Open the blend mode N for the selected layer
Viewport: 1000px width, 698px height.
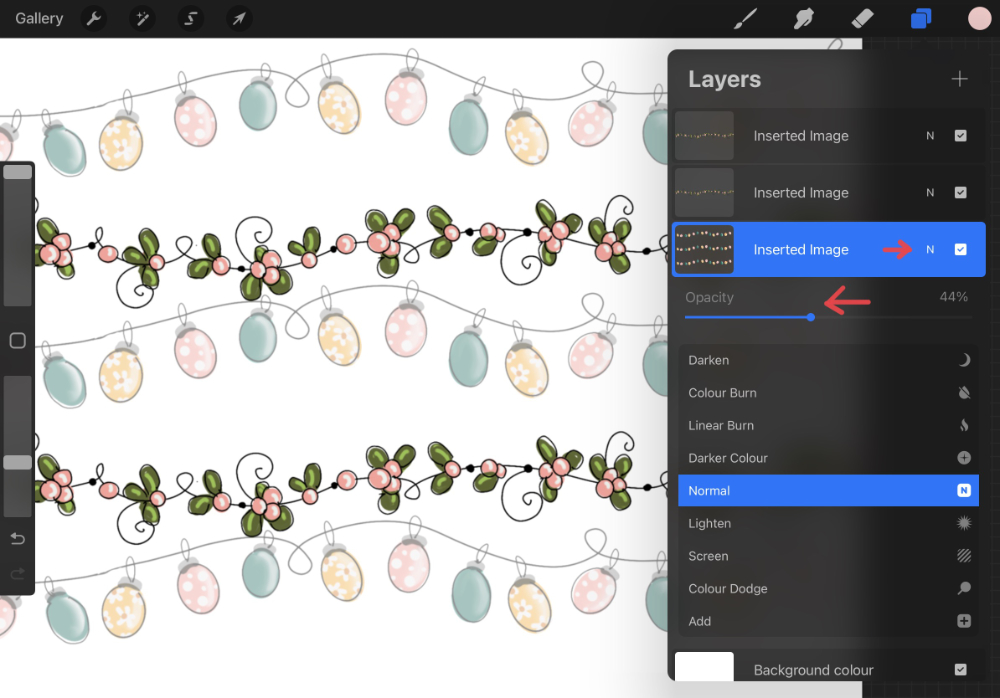pos(930,249)
